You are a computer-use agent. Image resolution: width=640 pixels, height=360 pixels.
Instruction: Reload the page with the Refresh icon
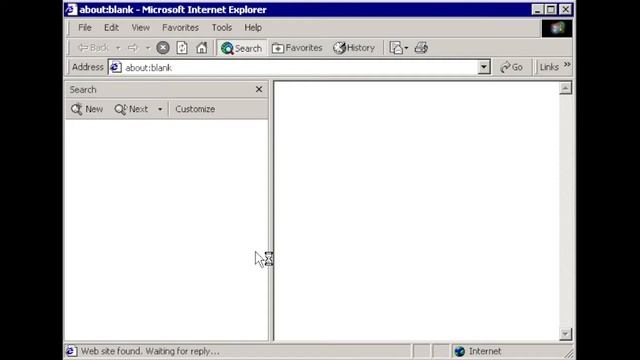182,48
